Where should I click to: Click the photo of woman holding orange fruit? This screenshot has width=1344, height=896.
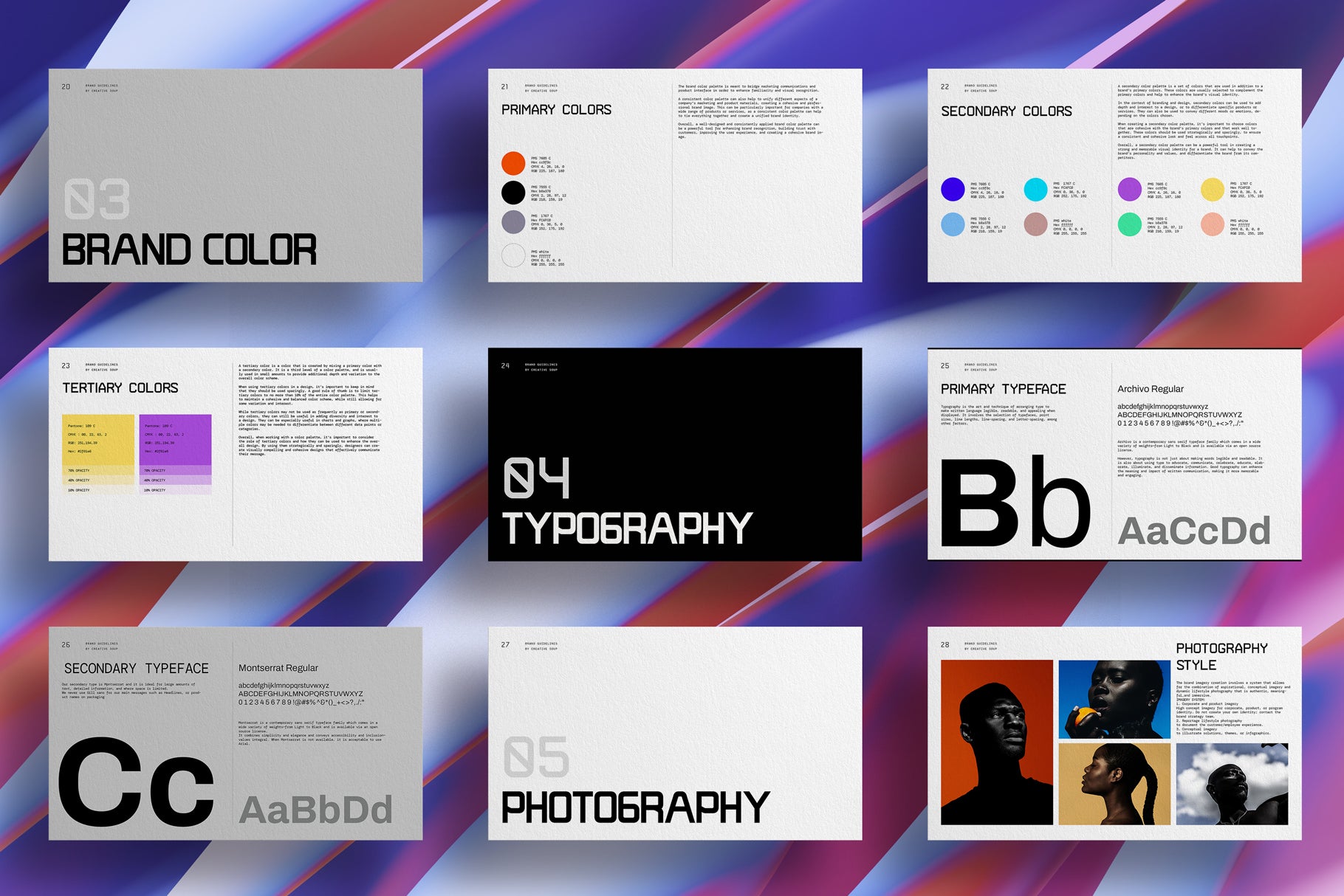point(1114,699)
